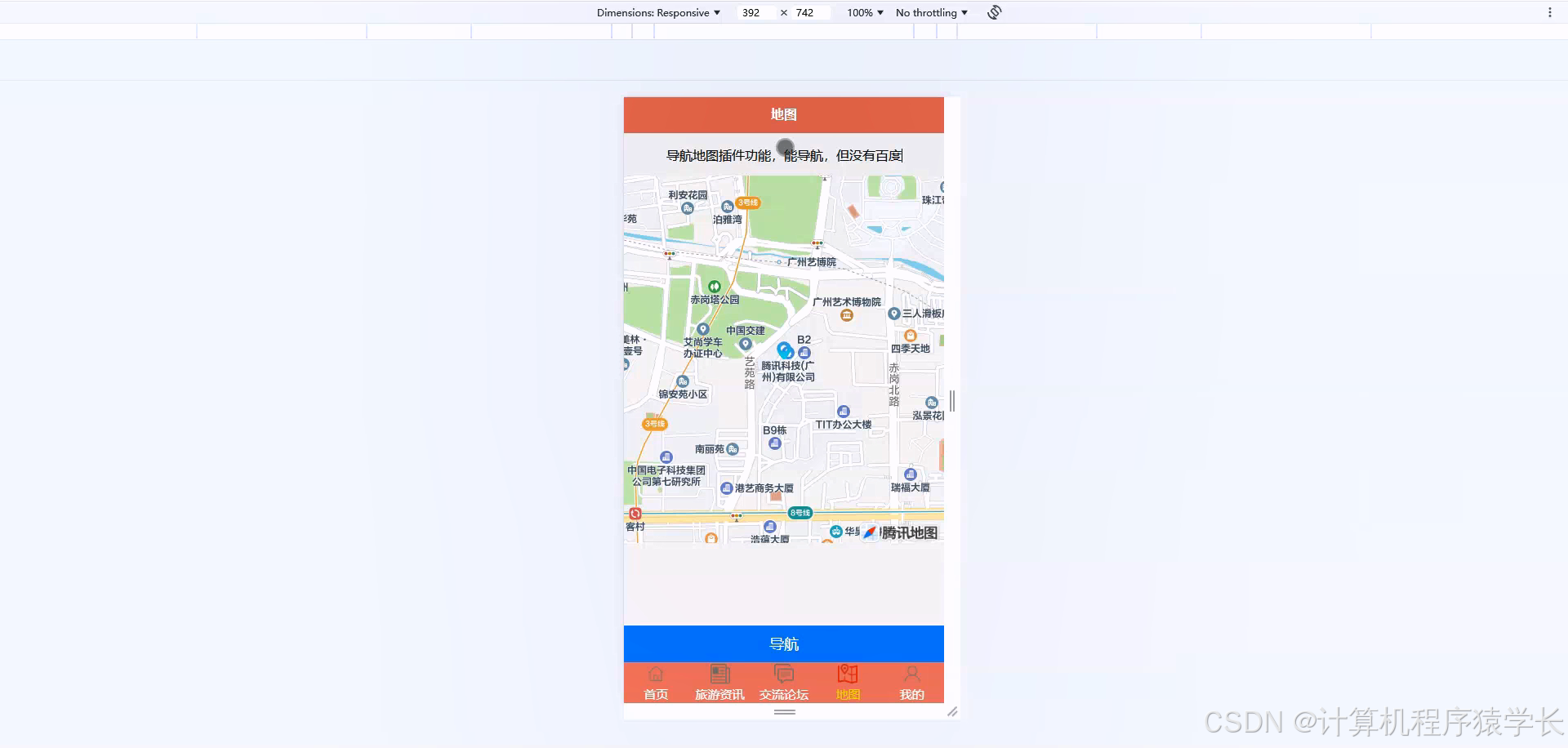Open 我的 profile icon
This screenshot has height=748, width=1568.
(x=911, y=673)
